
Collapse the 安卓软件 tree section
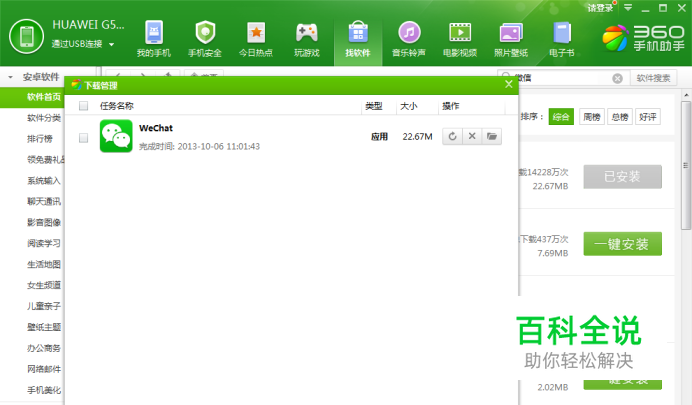pos(11,77)
